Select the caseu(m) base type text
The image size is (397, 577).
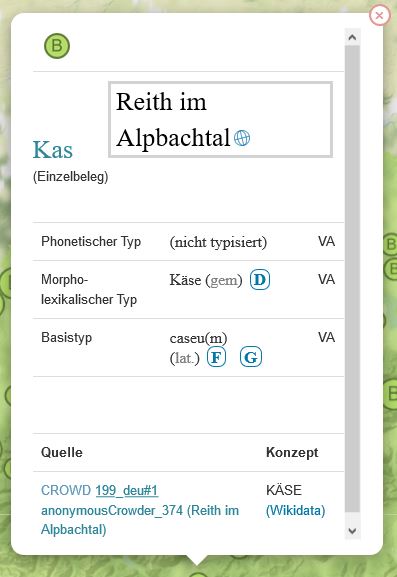point(198,338)
